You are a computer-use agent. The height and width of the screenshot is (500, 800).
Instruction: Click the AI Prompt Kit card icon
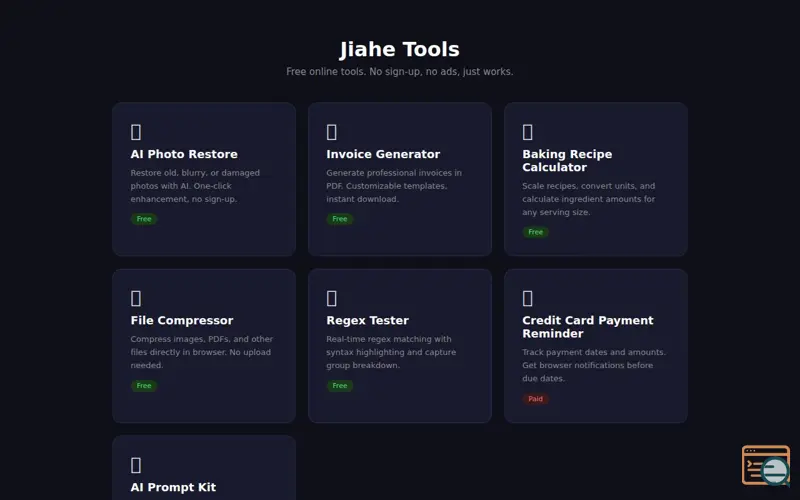point(136,465)
